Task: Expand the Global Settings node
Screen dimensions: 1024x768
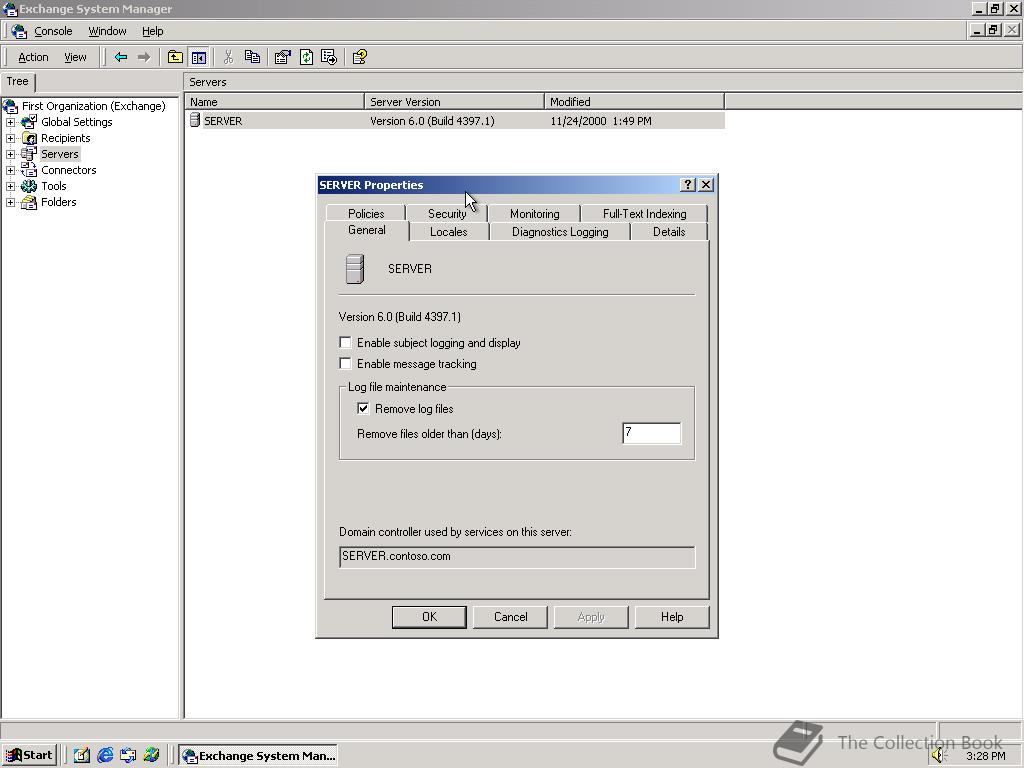Action: tap(10, 122)
